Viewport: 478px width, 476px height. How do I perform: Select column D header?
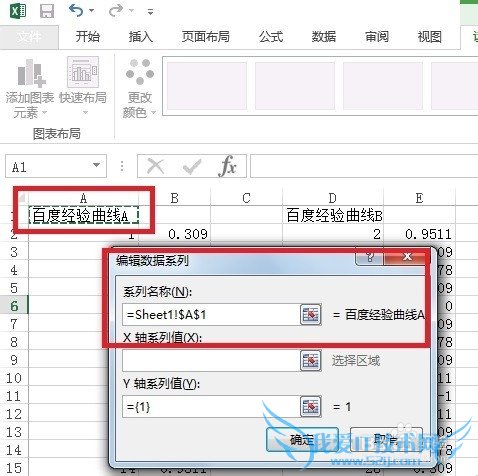click(x=333, y=198)
